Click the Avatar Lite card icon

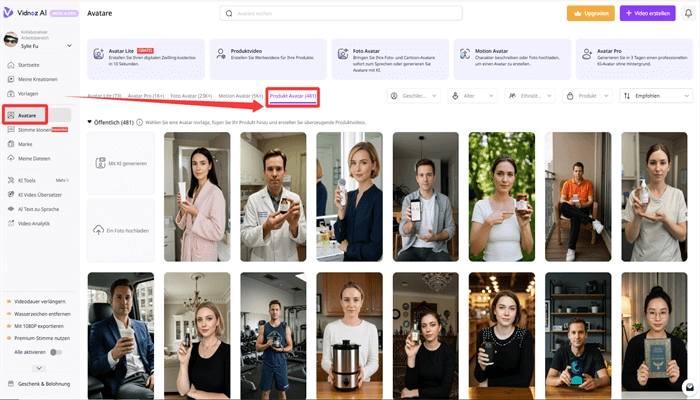99,54
